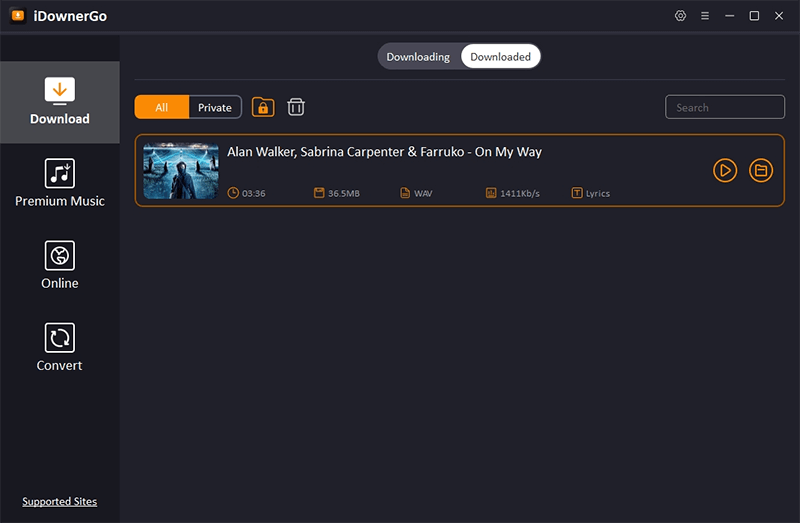The width and height of the screenshot is (800, 523).
Task: Select the Download sidebar section
Action: [60, 101]
